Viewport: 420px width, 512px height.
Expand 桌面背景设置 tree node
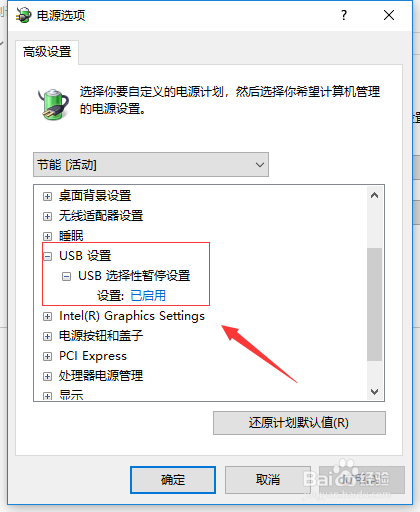coord(47,196)
